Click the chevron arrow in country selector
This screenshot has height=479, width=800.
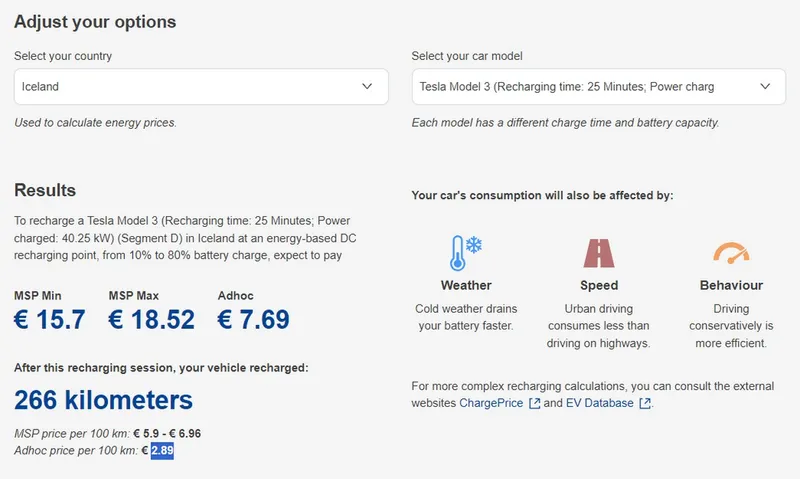coord(367,87)
